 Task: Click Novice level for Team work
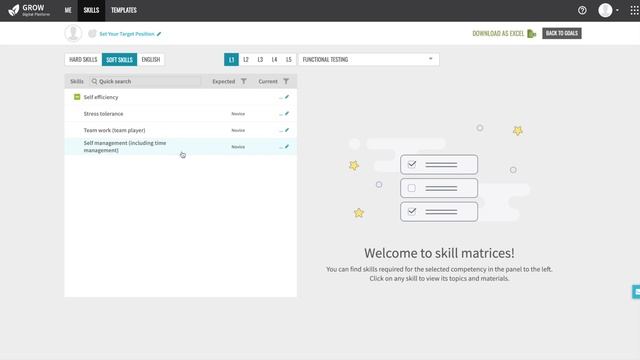pyautogui.click(x=238, y=130)
